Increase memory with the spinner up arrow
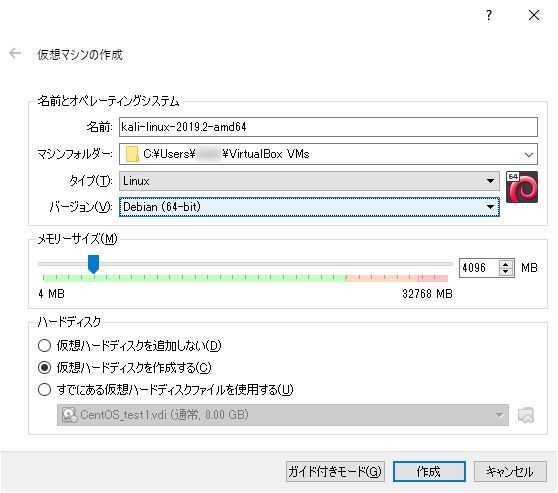Image resolution: width=558 pixels, height=493 pixels. 506,264
